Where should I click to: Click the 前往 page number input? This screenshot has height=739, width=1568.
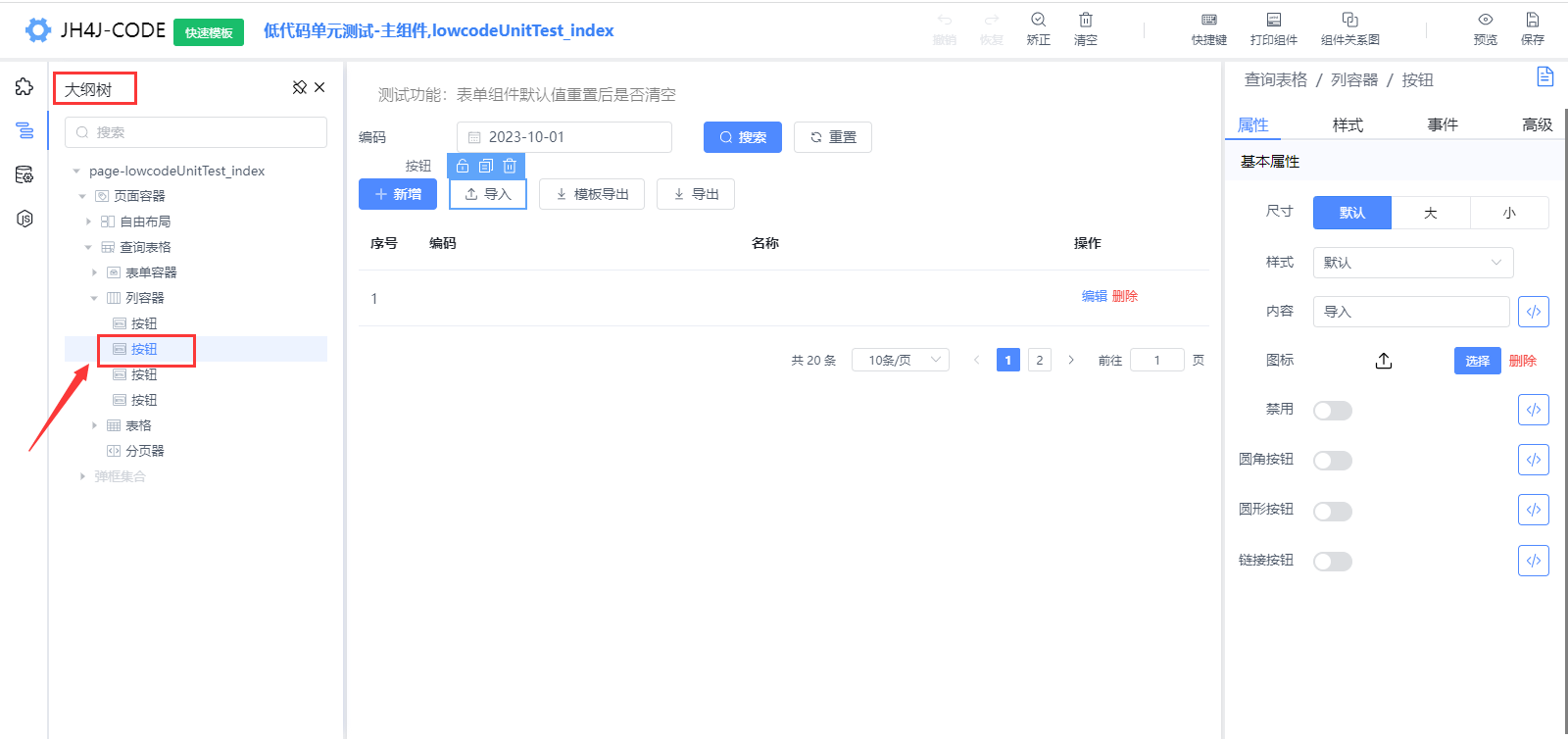1157,360
